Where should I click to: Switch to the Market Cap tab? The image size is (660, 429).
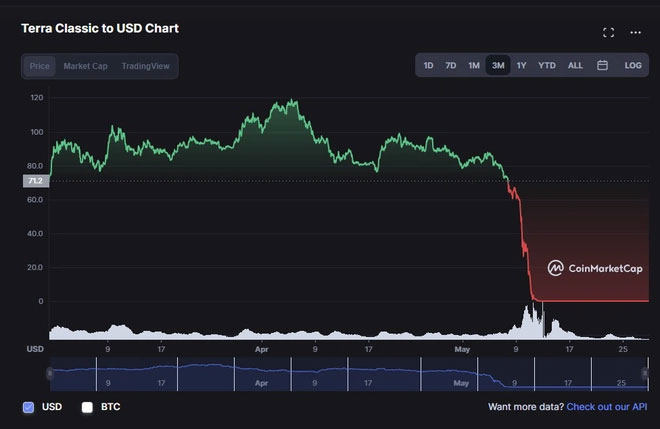point(85,66)
